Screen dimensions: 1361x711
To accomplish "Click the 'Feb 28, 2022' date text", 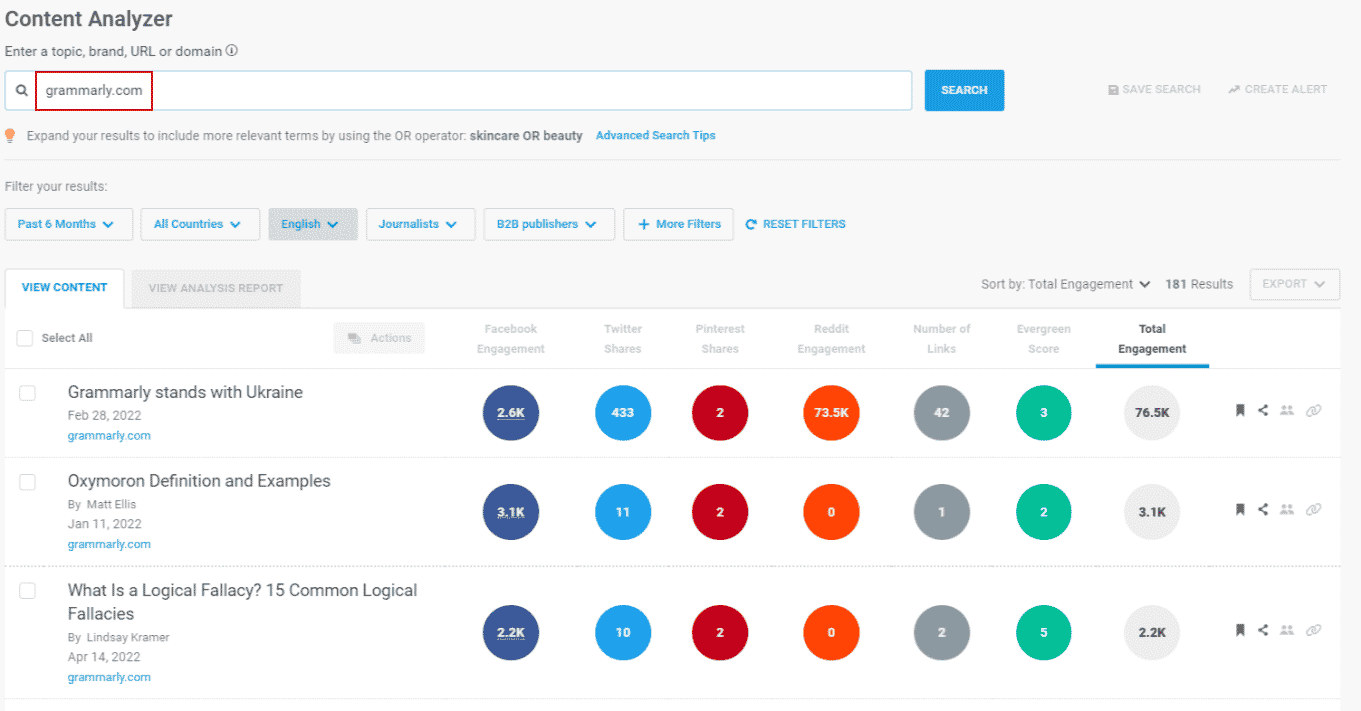I will pos(104,415).
